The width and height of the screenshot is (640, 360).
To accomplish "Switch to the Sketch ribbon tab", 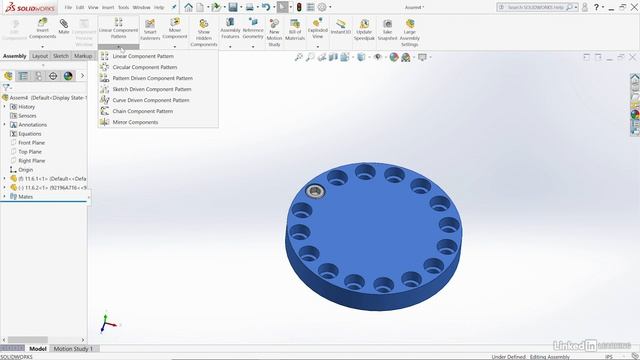I will (x=61, y=56).
